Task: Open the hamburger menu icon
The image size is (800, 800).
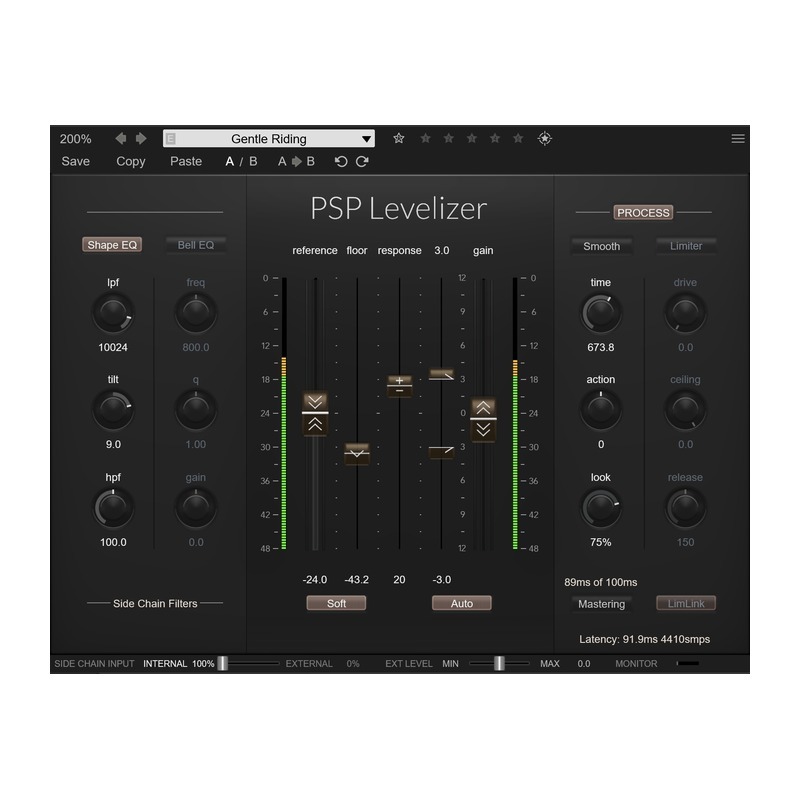Action: pyautogui.click(x=737, y=139)
